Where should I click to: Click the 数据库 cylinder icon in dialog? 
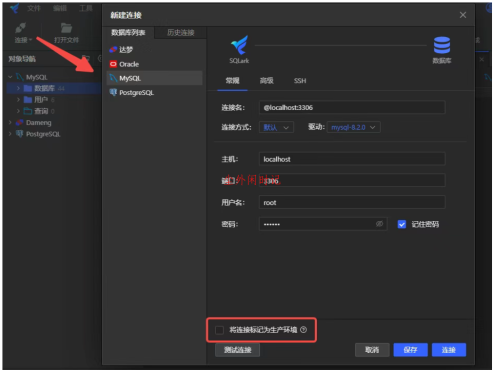coord(442,45)
